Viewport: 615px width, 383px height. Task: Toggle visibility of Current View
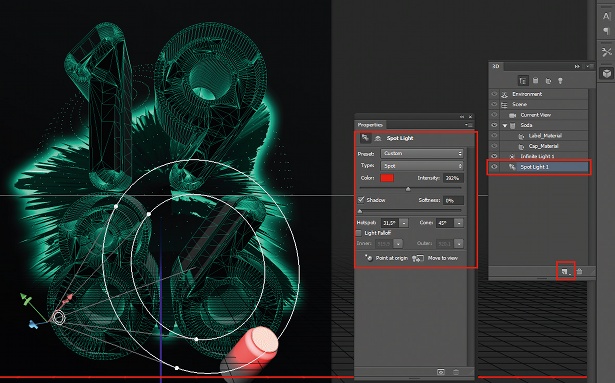494,115
